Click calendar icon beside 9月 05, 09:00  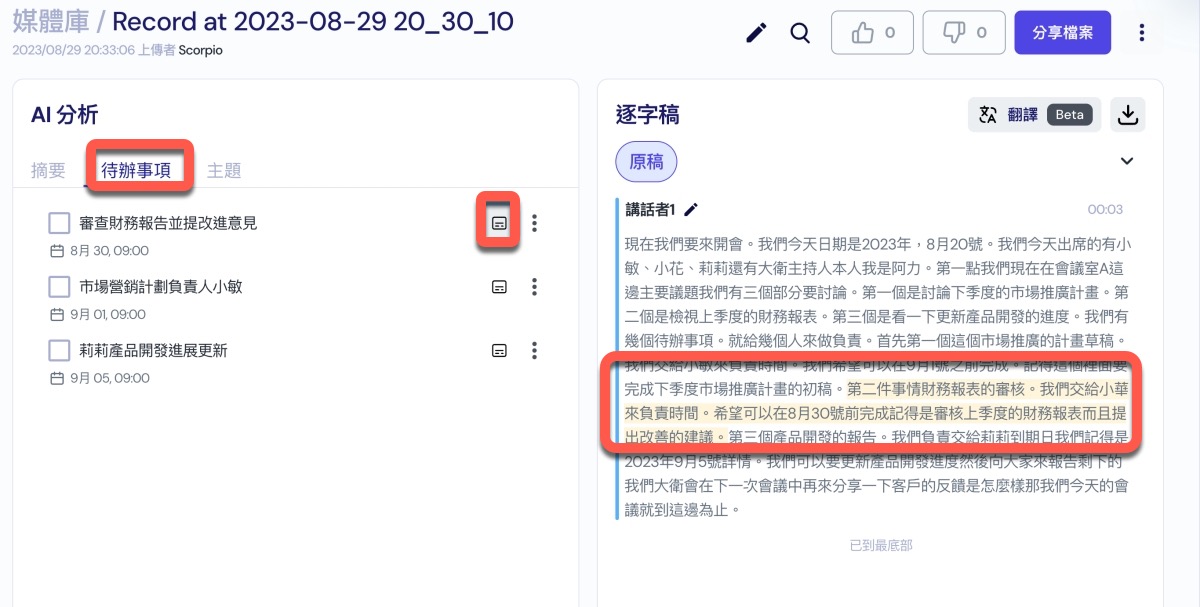(57, 379)
